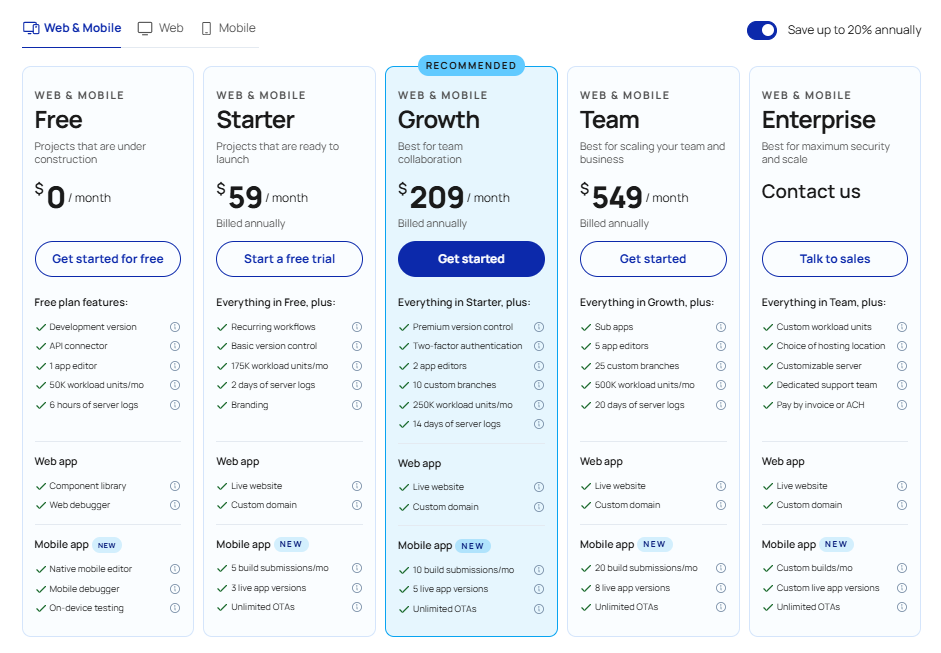Select the Web & Mobile tab
The height and width of the screenshot is (653, 941).
[x=72, y=28]
